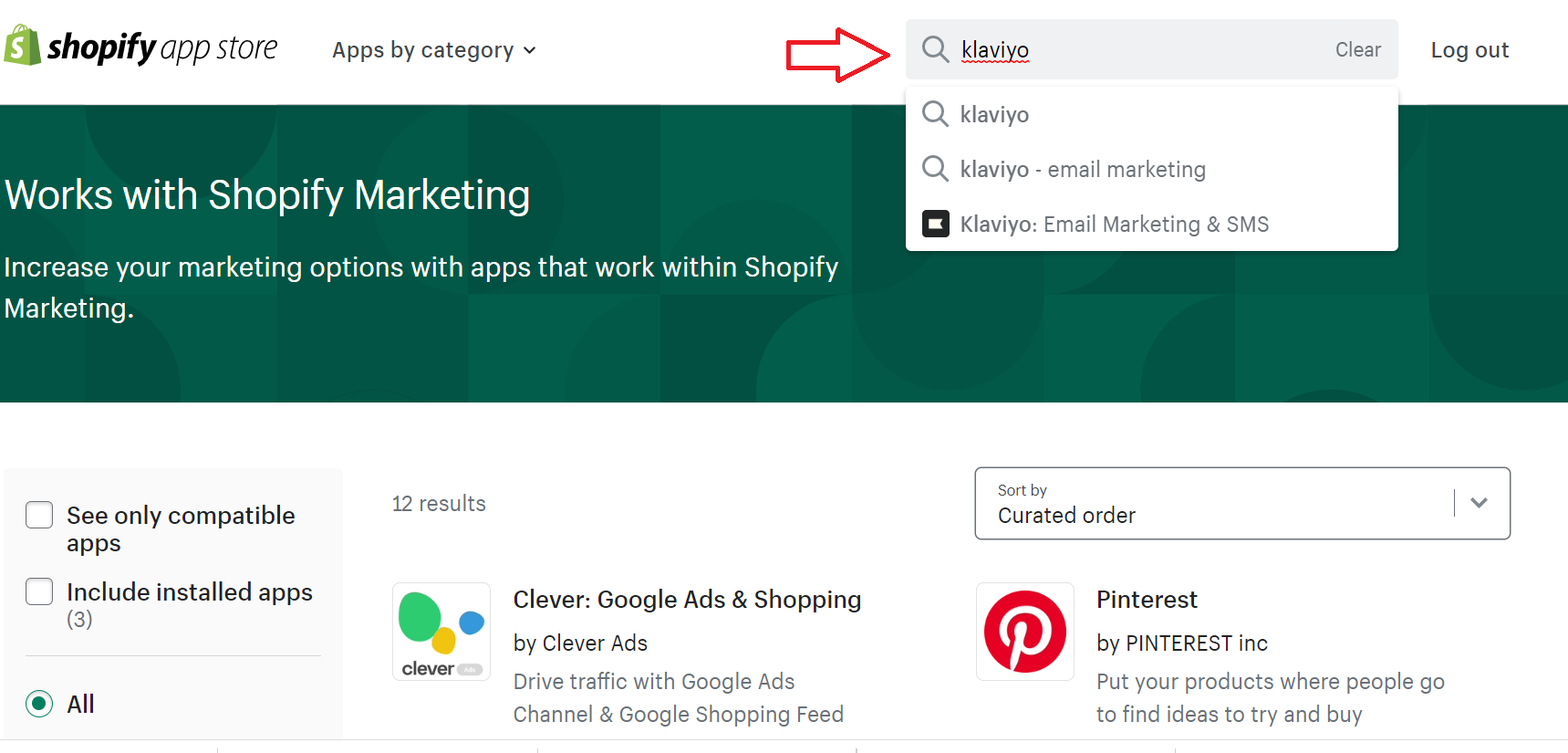Screen dimensions: 1568x753
Task: Click the chevron arrow in the Sort by box
Action: 1479,503
